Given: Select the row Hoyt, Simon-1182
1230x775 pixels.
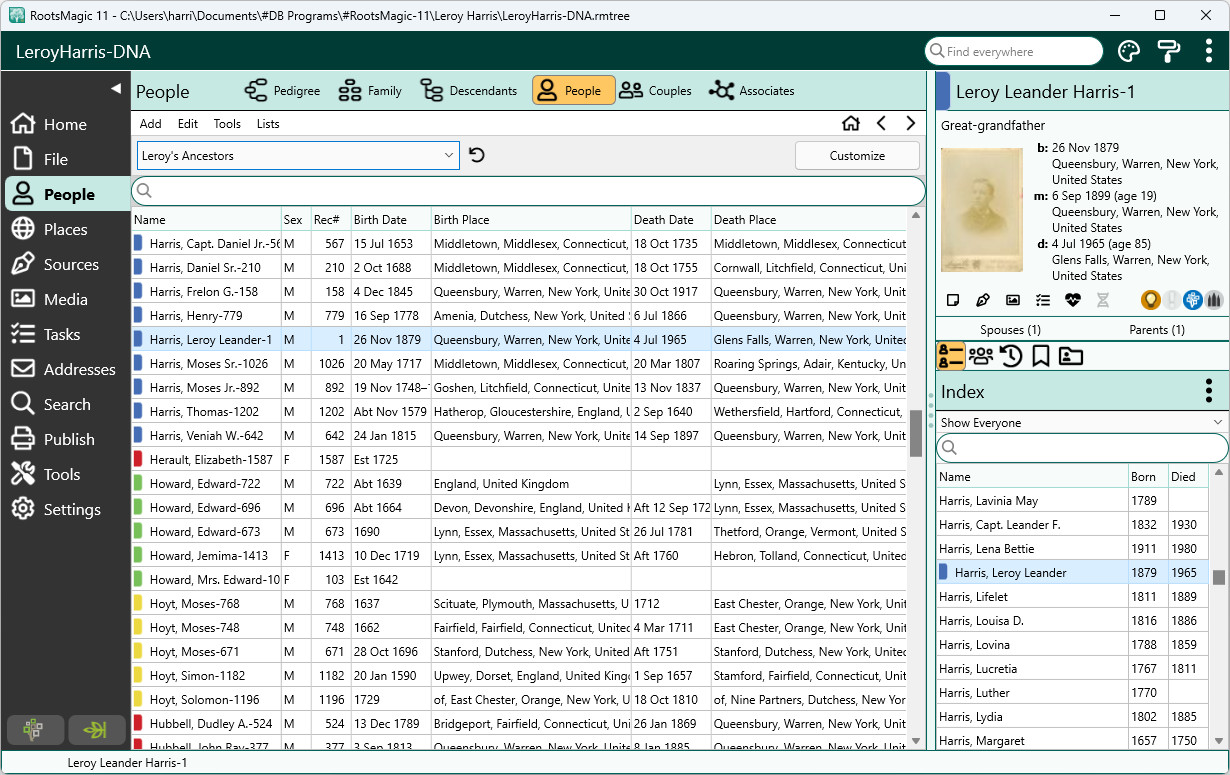Looking at the screenshot, I should 519,676.
